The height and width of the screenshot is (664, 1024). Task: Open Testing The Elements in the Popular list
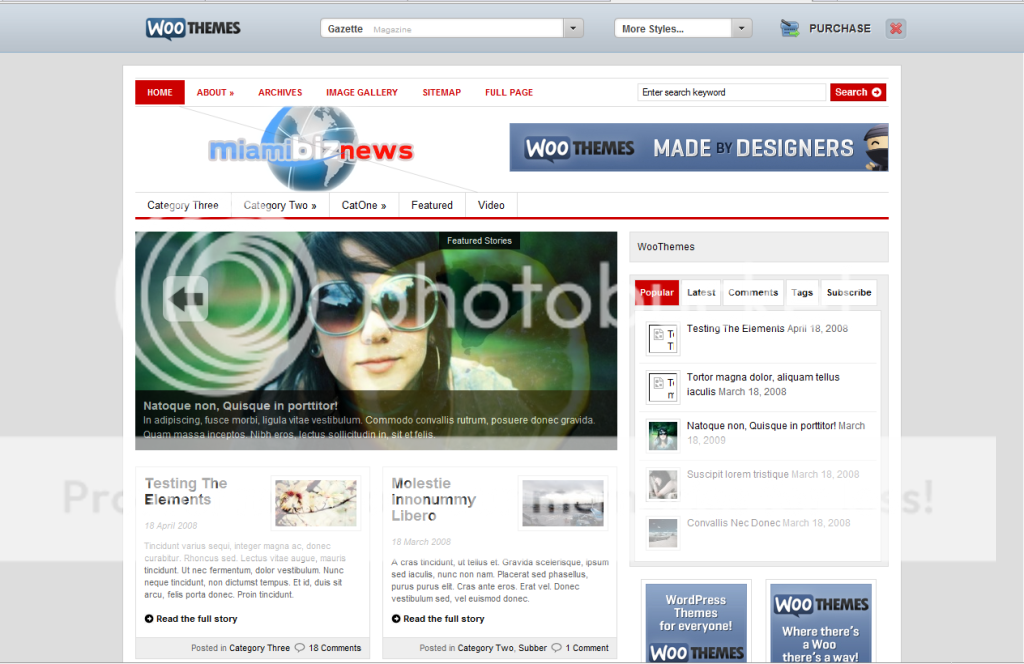735,328
